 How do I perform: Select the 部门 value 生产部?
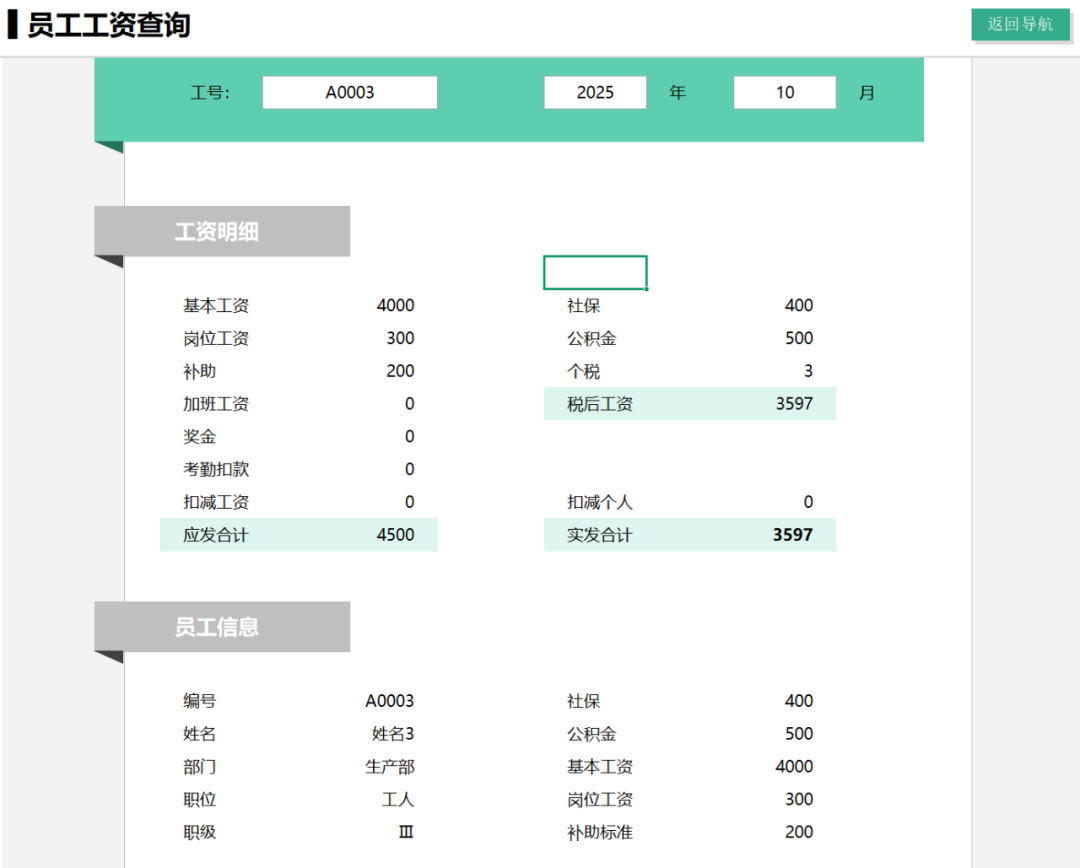click(x=389, y=767)
